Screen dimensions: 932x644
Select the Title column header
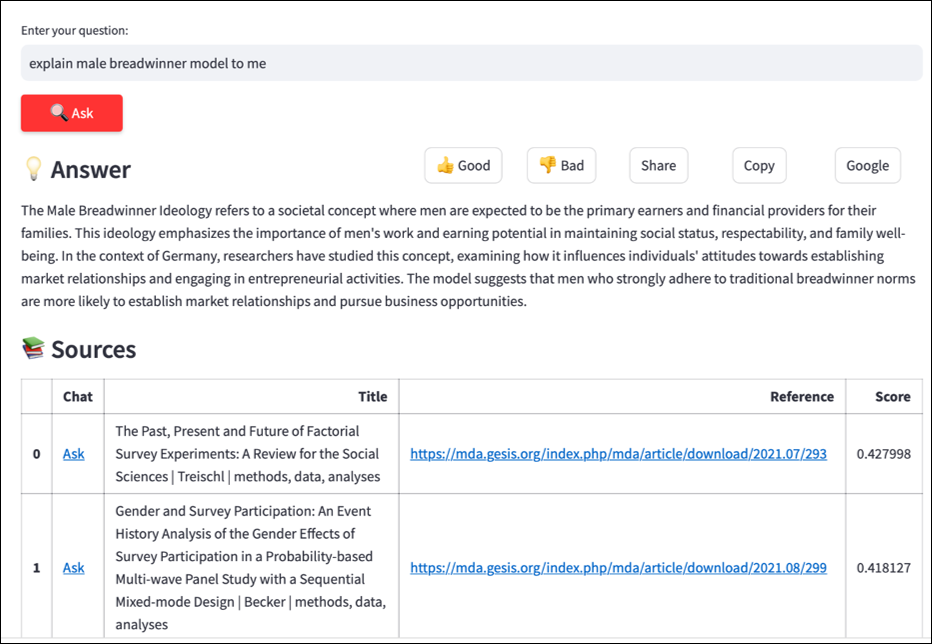pyautogui.click(x=372, y=397)
